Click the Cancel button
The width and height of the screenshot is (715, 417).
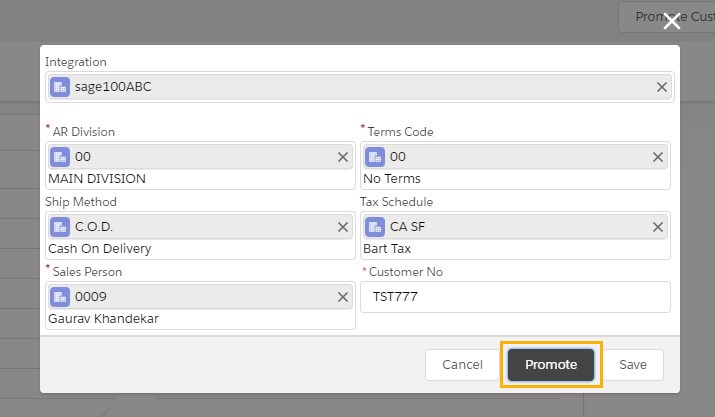click(462, 365)
